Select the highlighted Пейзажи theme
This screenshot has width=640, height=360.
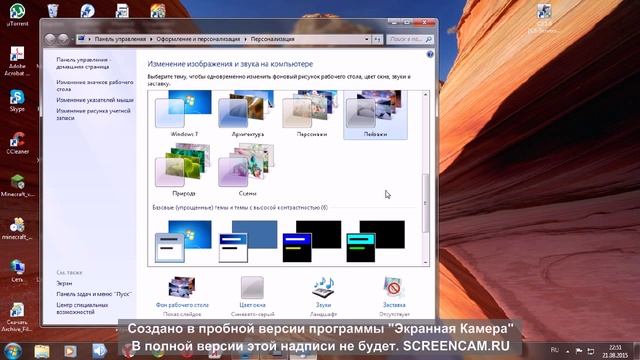tap(375, 115)
